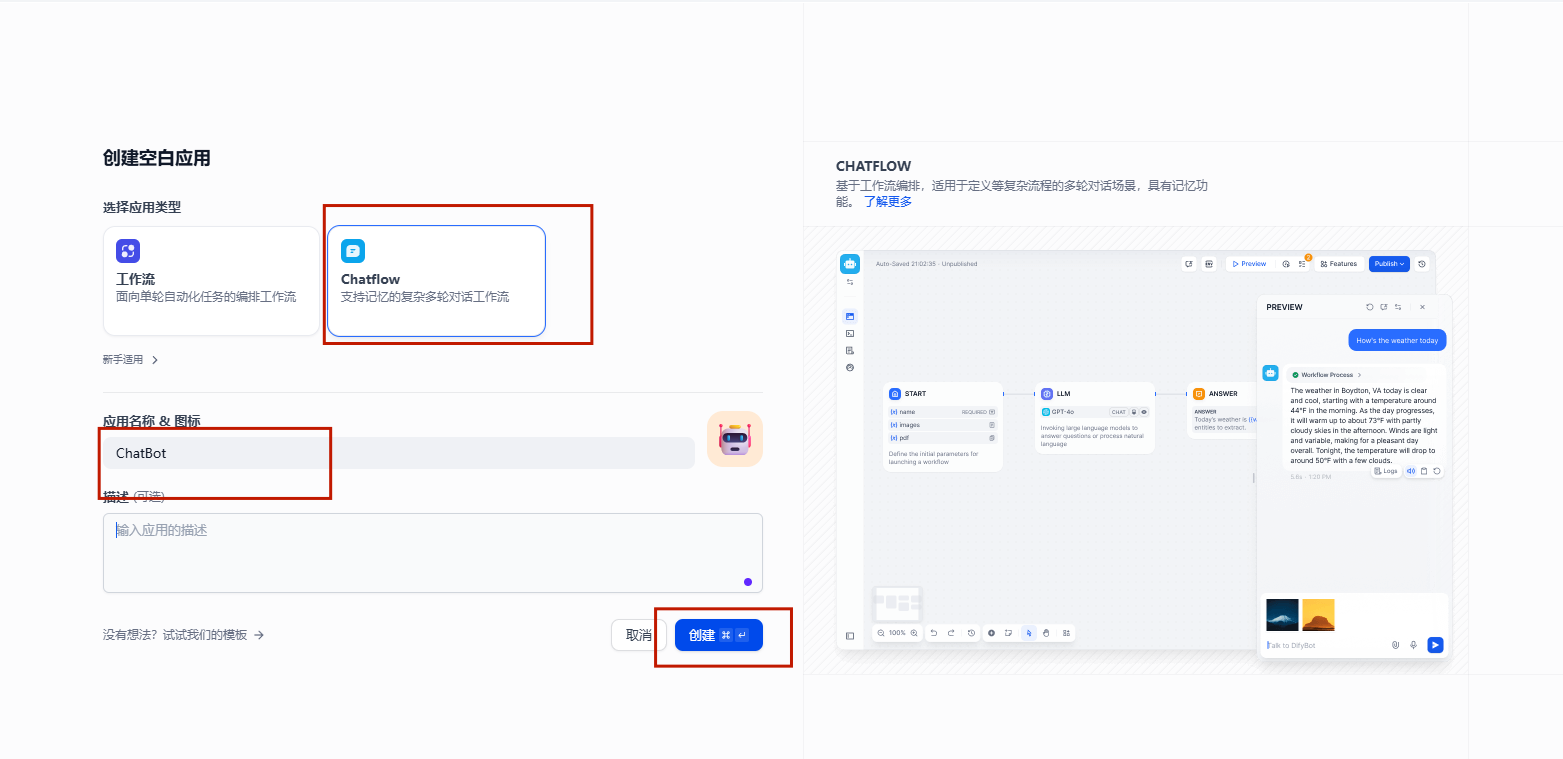Select the 工作流 application type
Image resolution: width=1563 pixels, height=759 pixels.
coord(211,281)
